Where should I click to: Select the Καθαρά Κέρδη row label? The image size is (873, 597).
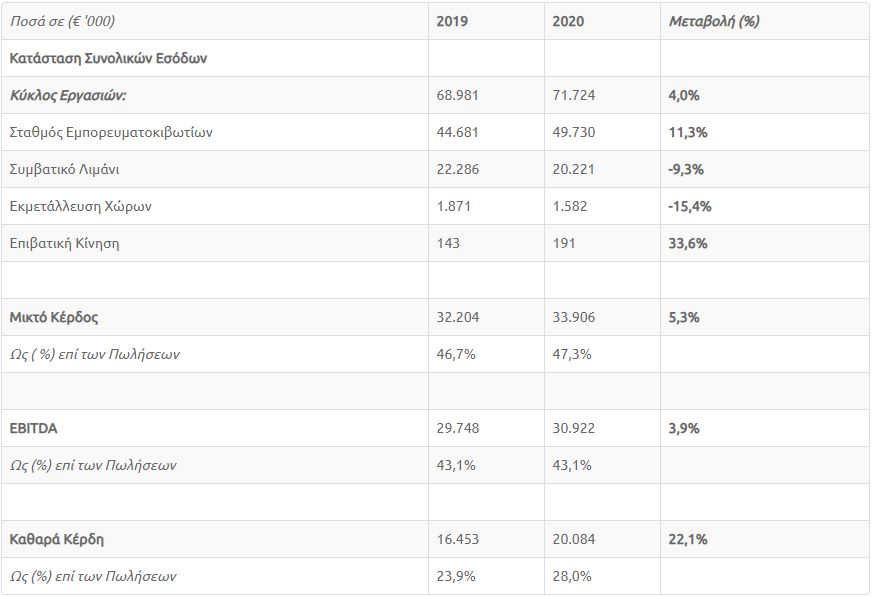tap(56, 539)
